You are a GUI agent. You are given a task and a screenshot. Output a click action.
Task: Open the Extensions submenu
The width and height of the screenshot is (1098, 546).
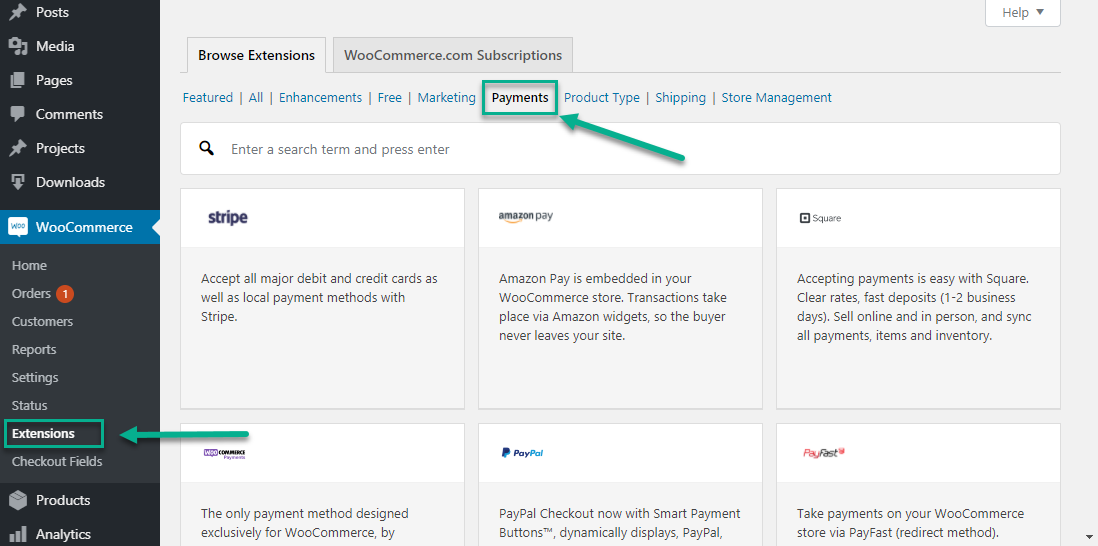(x=43, y=433)
